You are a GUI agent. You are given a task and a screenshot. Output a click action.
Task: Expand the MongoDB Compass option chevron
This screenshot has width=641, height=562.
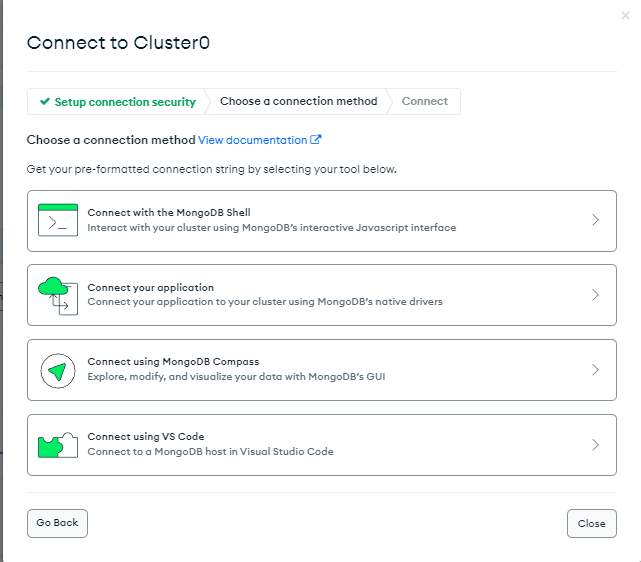[x=596, y=369]
